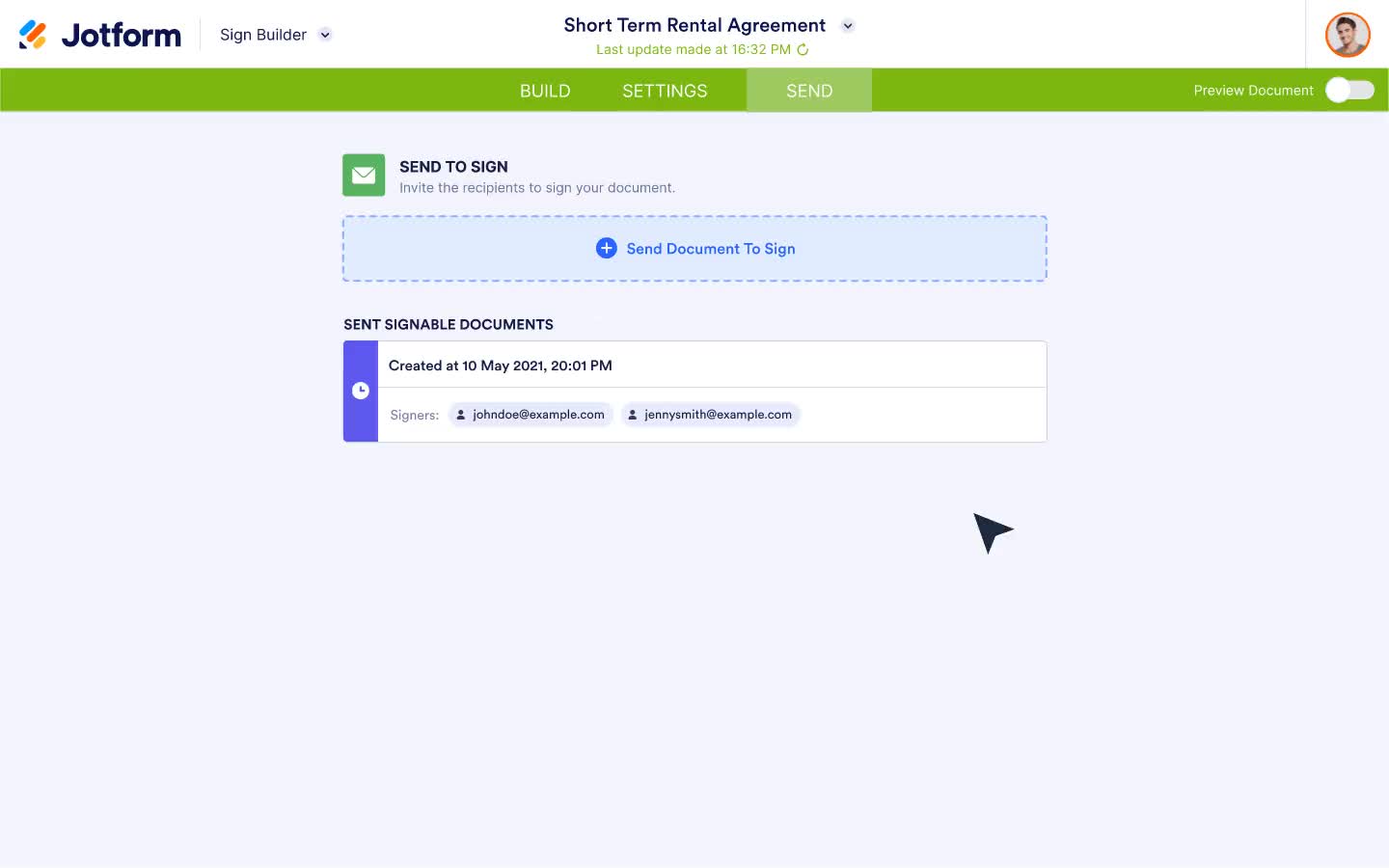This screenshot has width=1389, height=868.
Task: Click the Jotform wordmark text
Action: click(122, 35)
